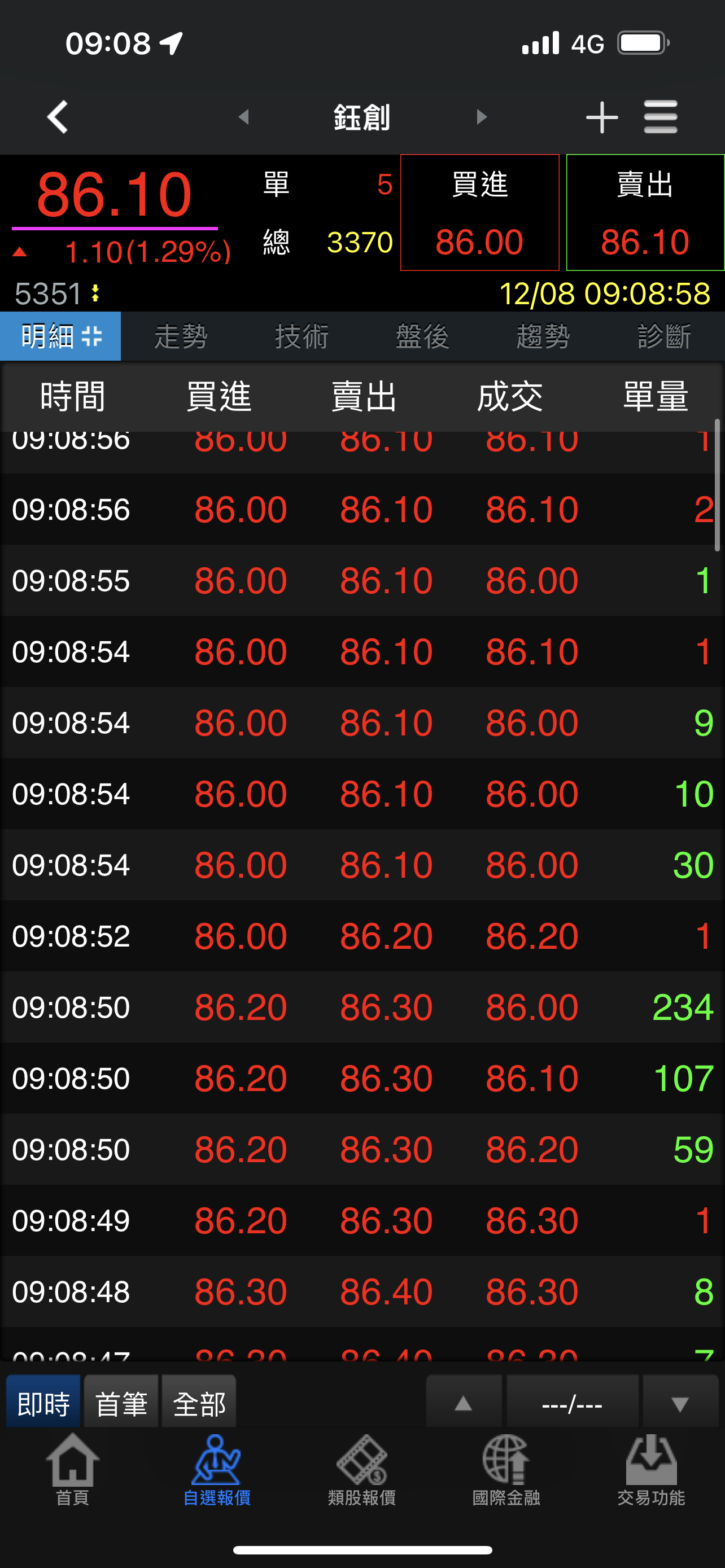Select the 全部 all-trades filter
The width and height of the screenshot is (725, 1568).
pyautogui.click(x=199, y=1404)
